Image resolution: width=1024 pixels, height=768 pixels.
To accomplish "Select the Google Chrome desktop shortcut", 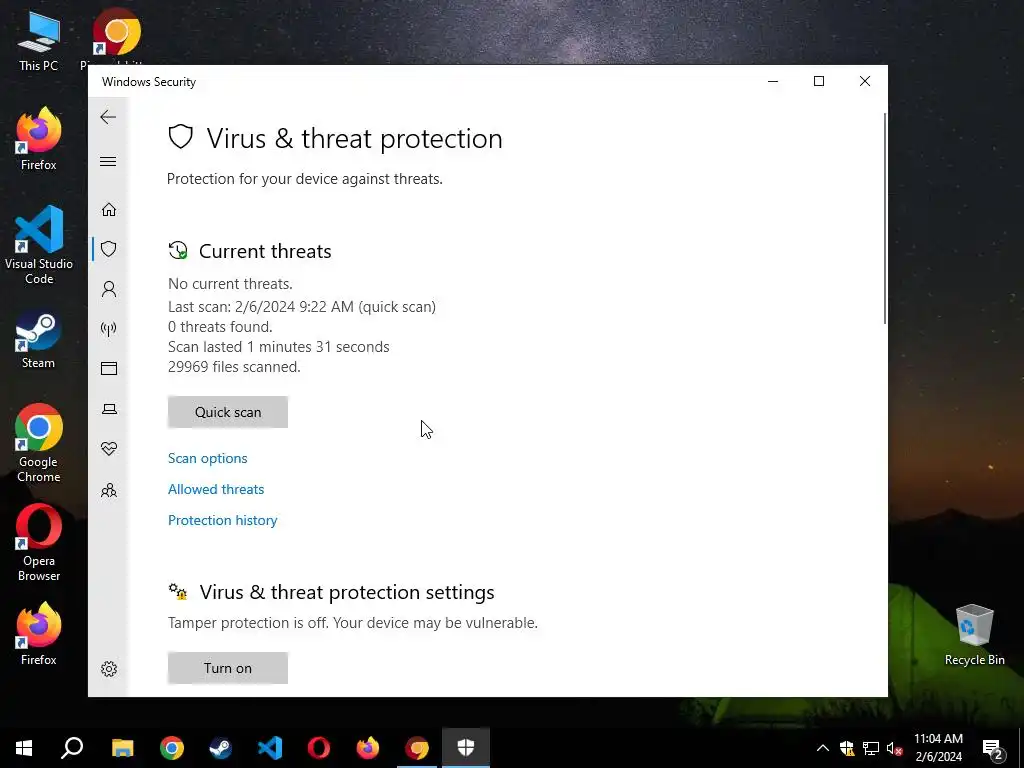I will [x=39, y=443].
